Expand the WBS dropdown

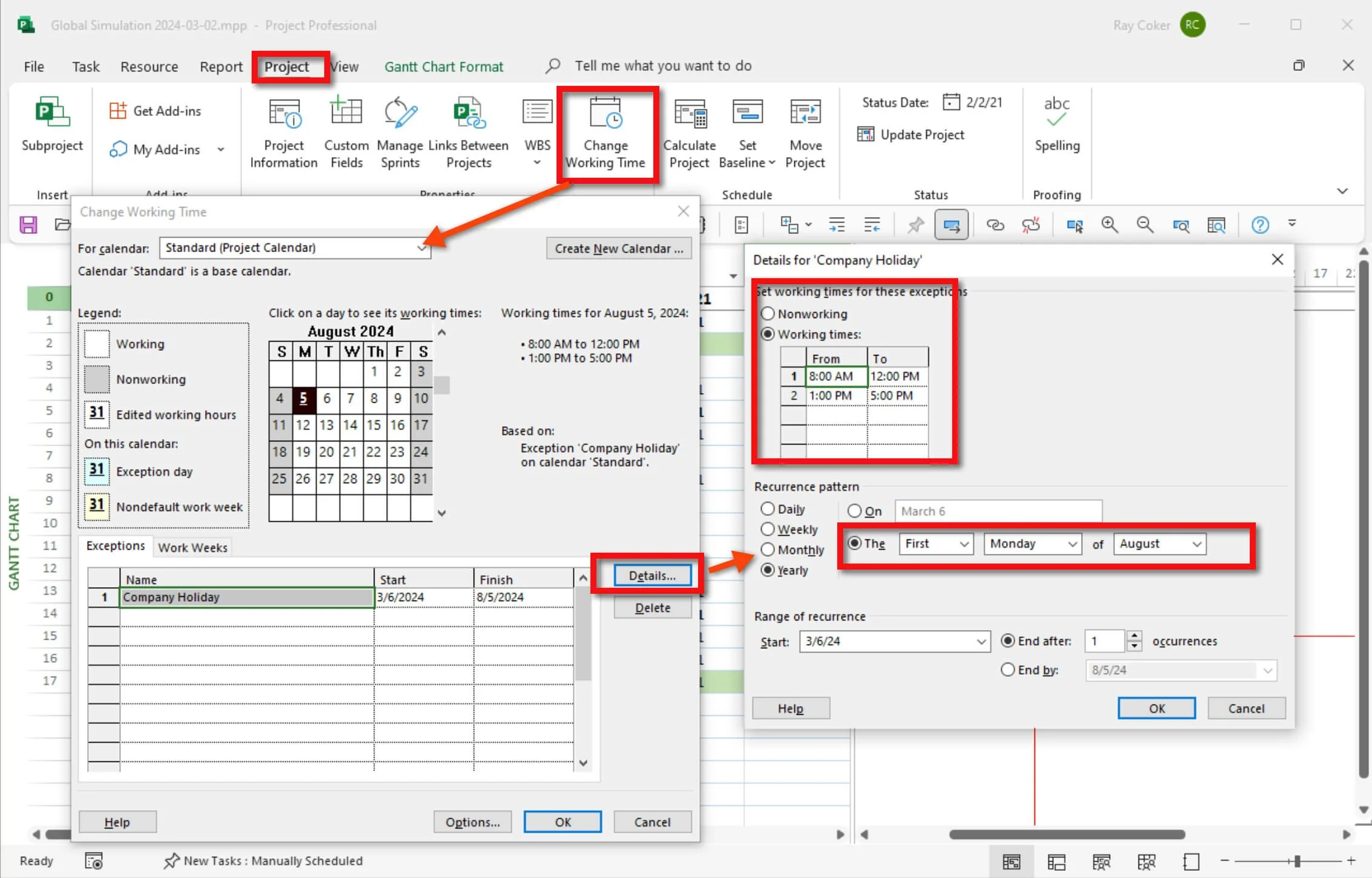537,162
